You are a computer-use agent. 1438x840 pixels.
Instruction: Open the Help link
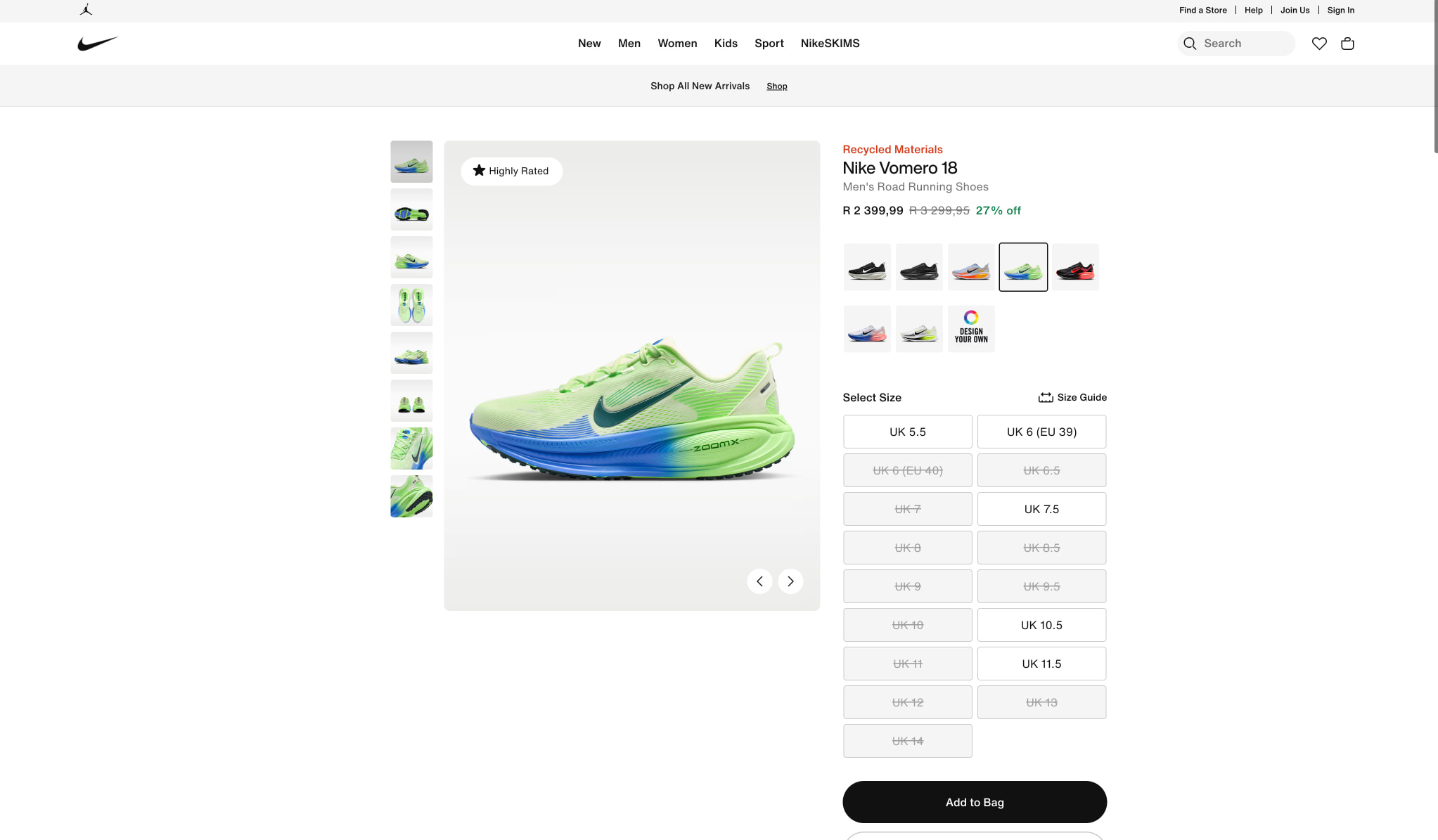pos(1253,10)
